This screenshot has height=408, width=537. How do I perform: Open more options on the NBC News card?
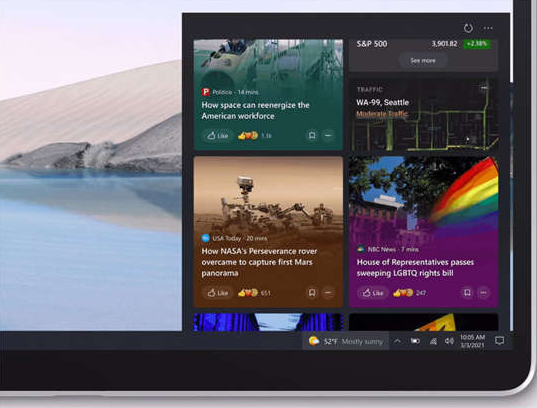(484, 293)
